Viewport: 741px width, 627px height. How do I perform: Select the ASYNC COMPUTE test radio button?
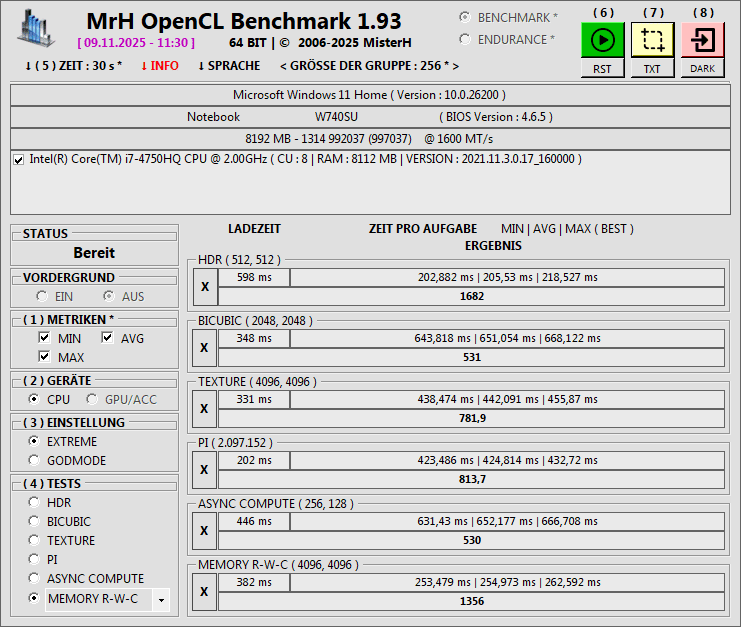point(34,578)
